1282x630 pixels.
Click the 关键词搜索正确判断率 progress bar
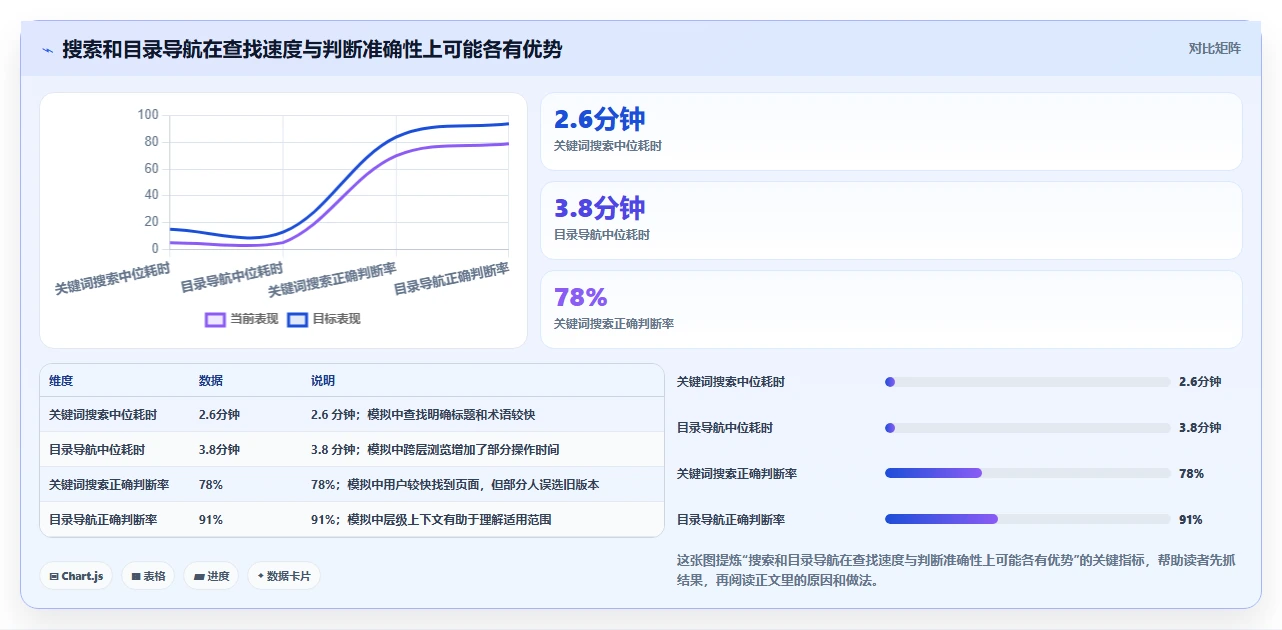(1027, 473)
